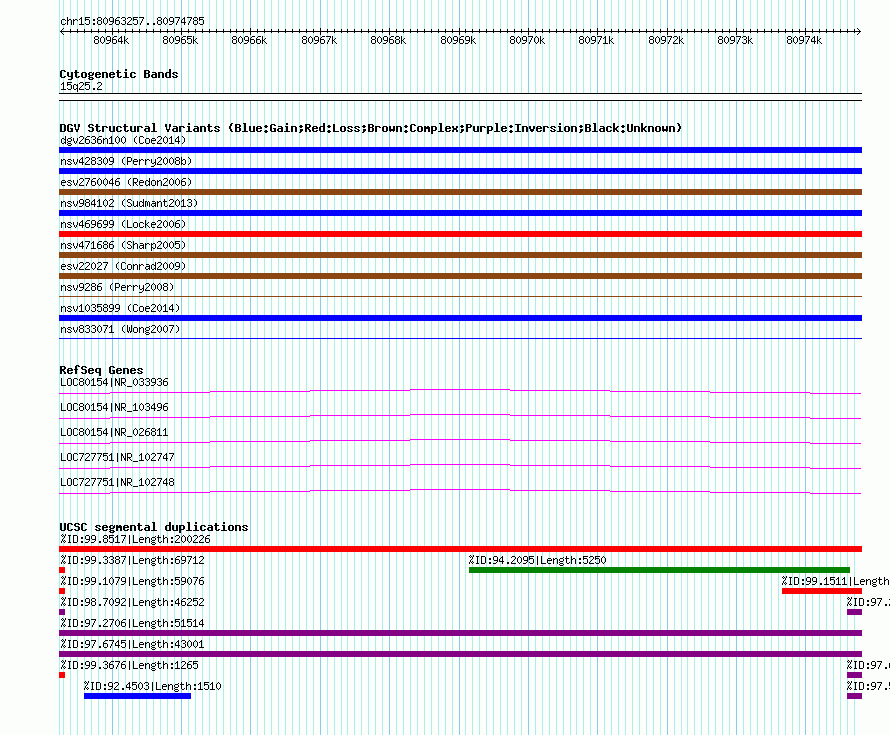Select the LOC80154|NR_103496 transcript
Screen dimensions: 890x735
[114, 408]
